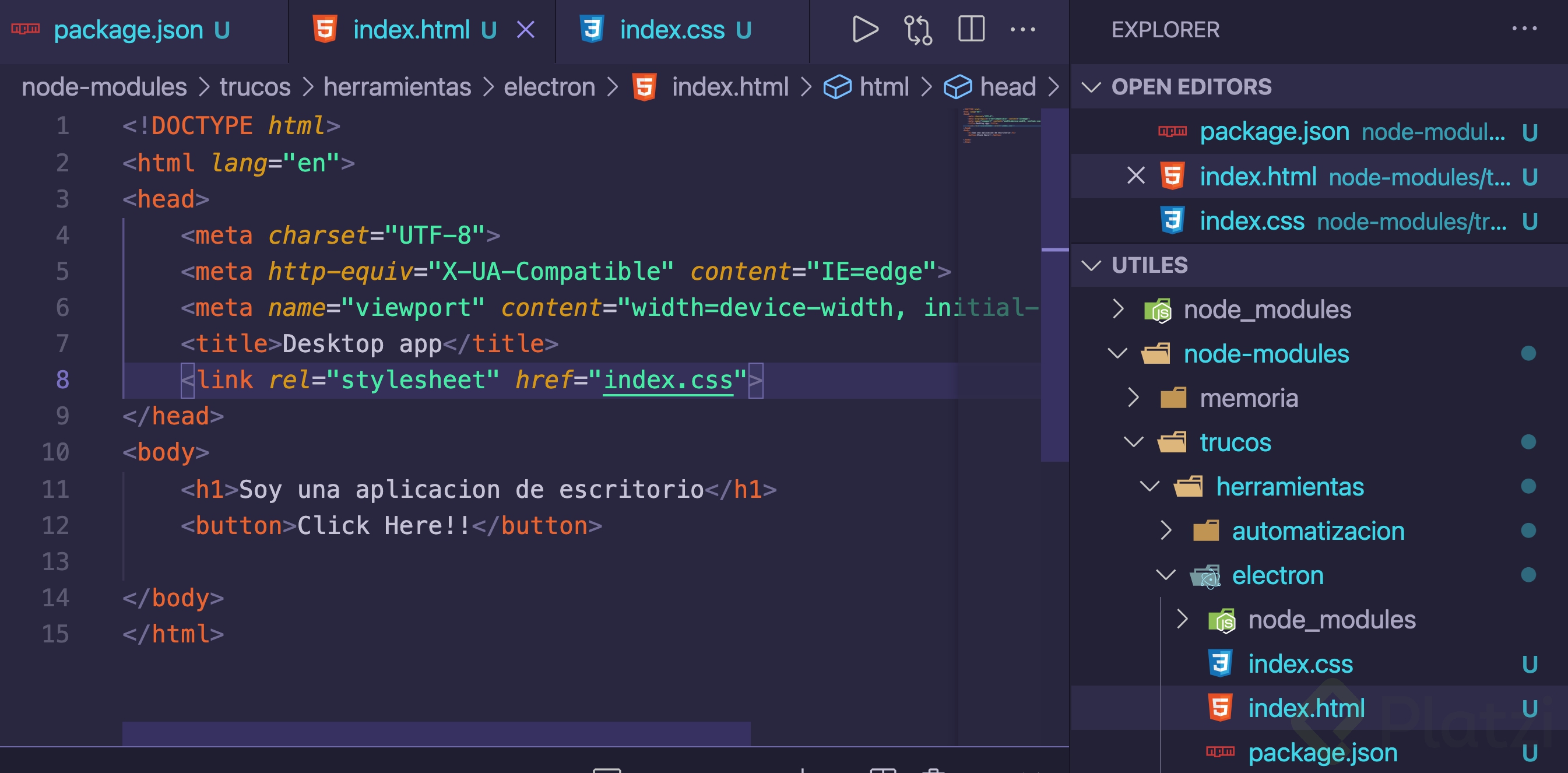The image size is (1568, 773).
Task: Click HTML5 icon of index.html in Open Editors
Action: point(1172,176)
